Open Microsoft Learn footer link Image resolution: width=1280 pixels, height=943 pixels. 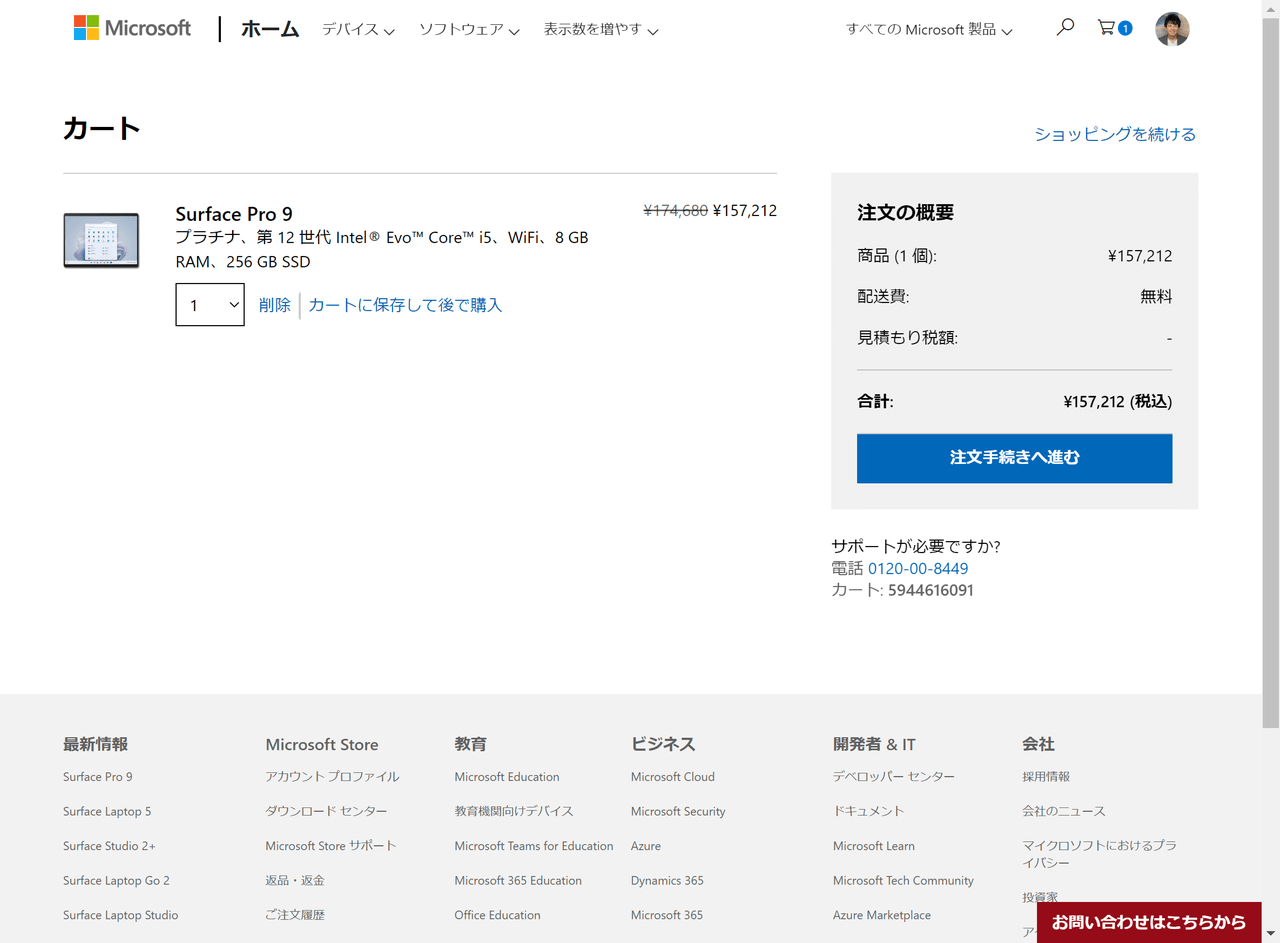873,846
